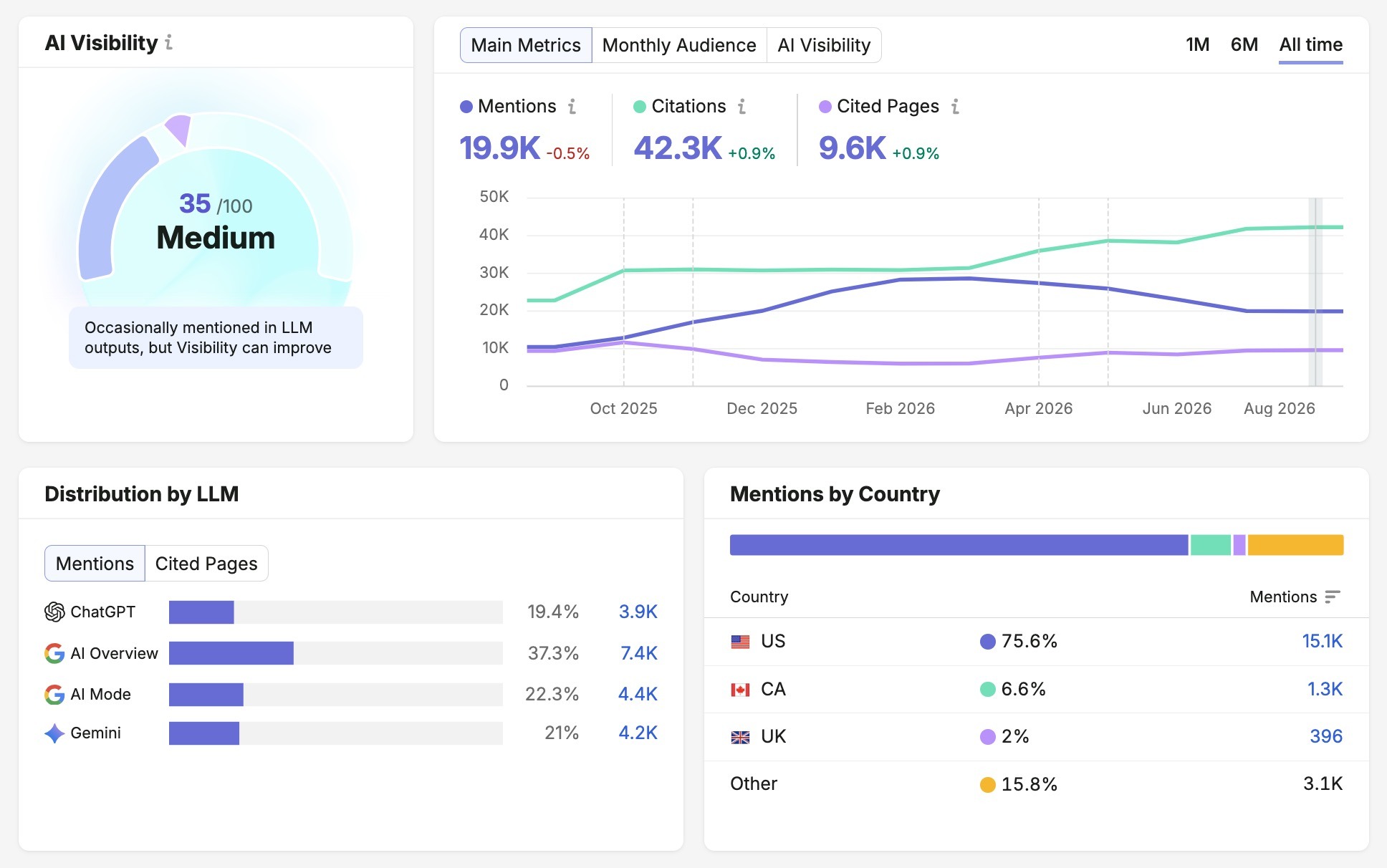The image size is (1387, 868).
Task: Click the Mentions by Country heading
Action: (x=835, y=494)
